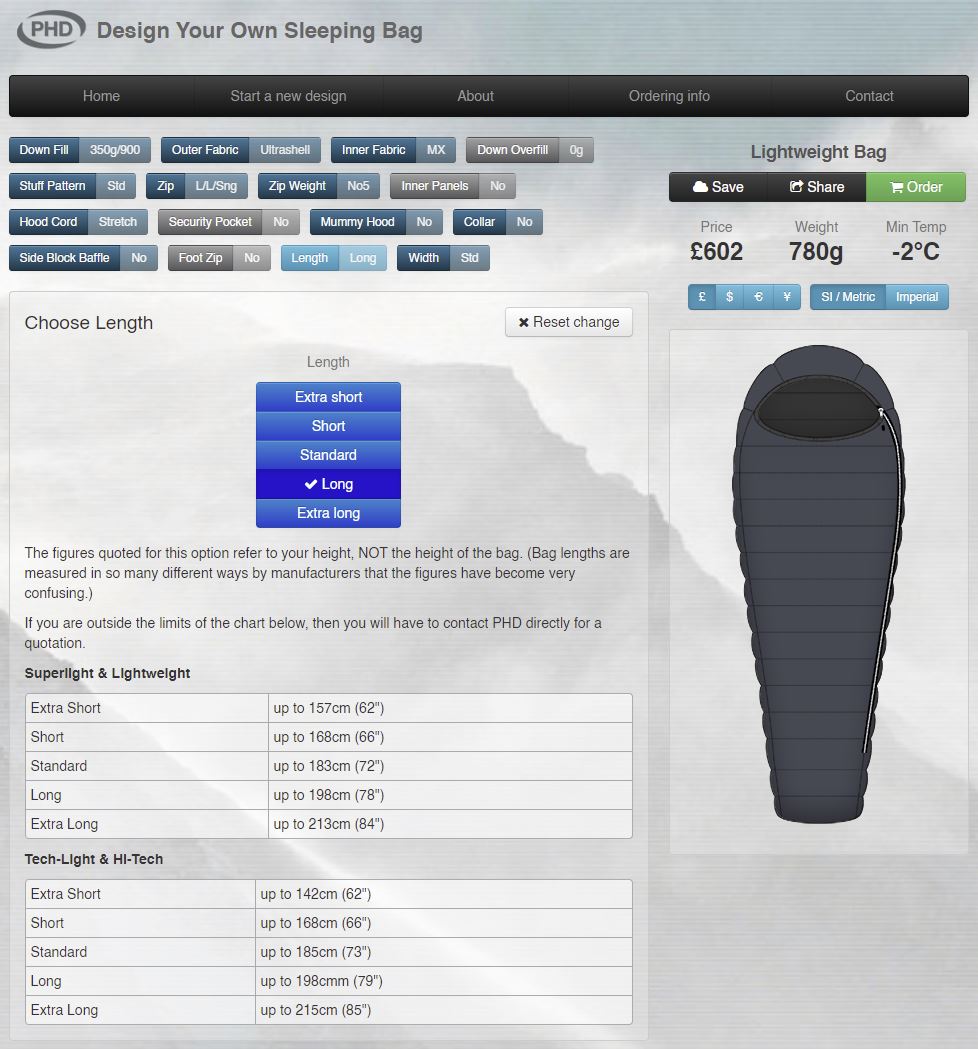This screenshot has height=1049, width=978.
Task: Choose Short length option
Action: click(x=328, y=425)
